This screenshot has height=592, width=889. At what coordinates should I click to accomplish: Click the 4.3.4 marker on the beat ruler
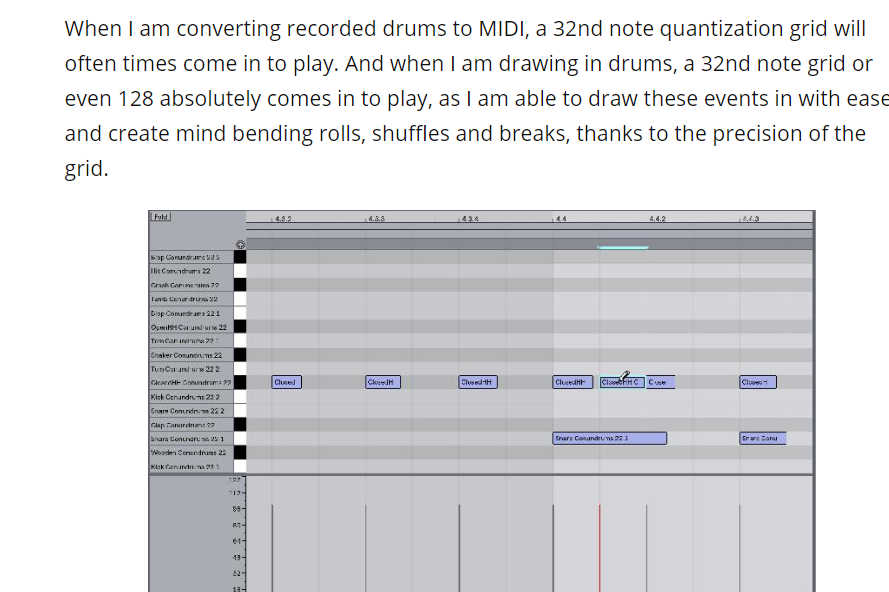click(469, 218)
